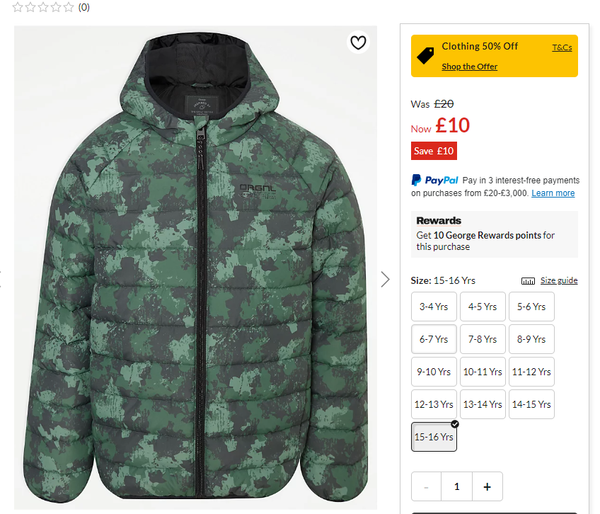Screen dimensions: 600x514
Task: Click the quantity input field
Action: [x=457, y=486]
